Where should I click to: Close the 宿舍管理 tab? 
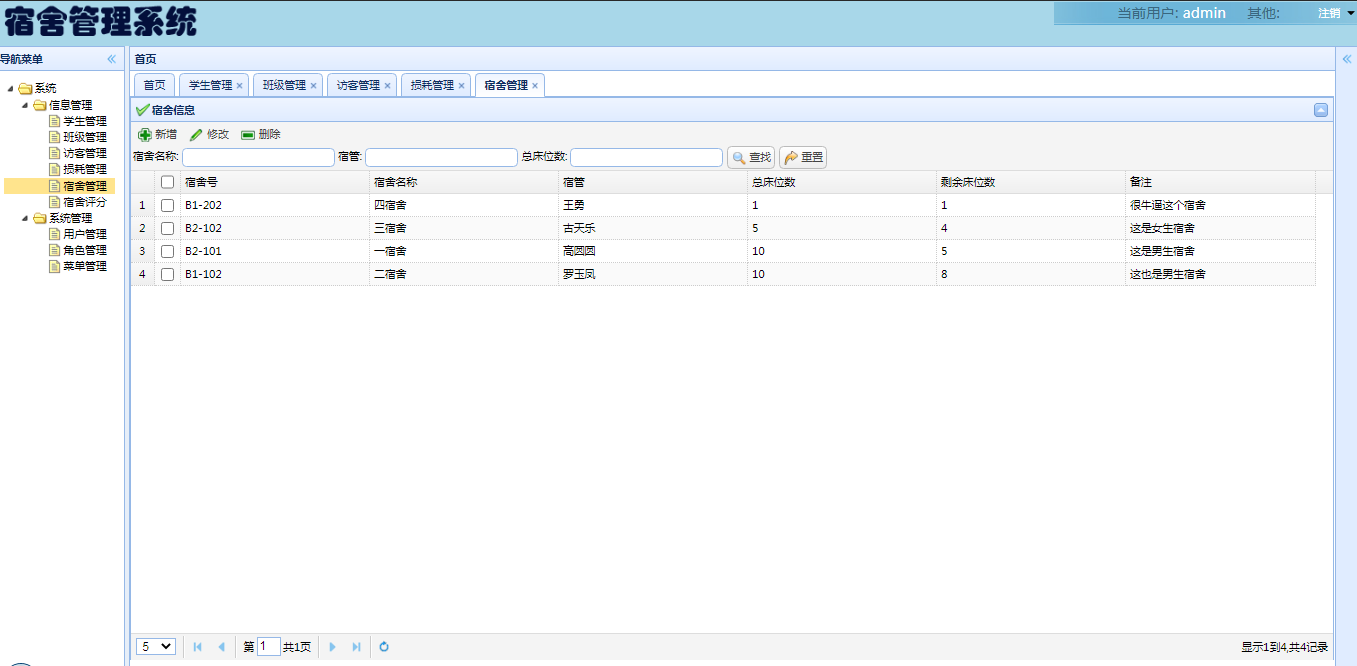point(535,86)
